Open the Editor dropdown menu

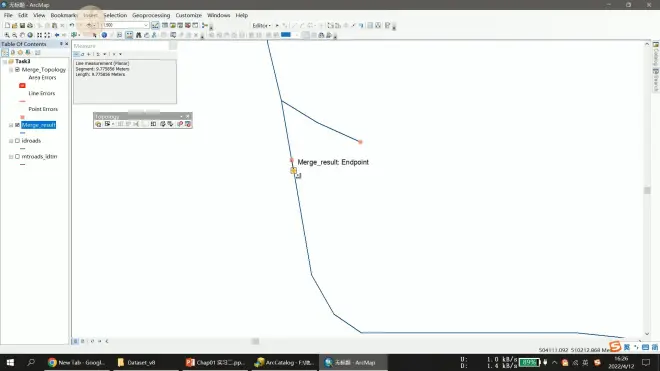coord(261,26)
